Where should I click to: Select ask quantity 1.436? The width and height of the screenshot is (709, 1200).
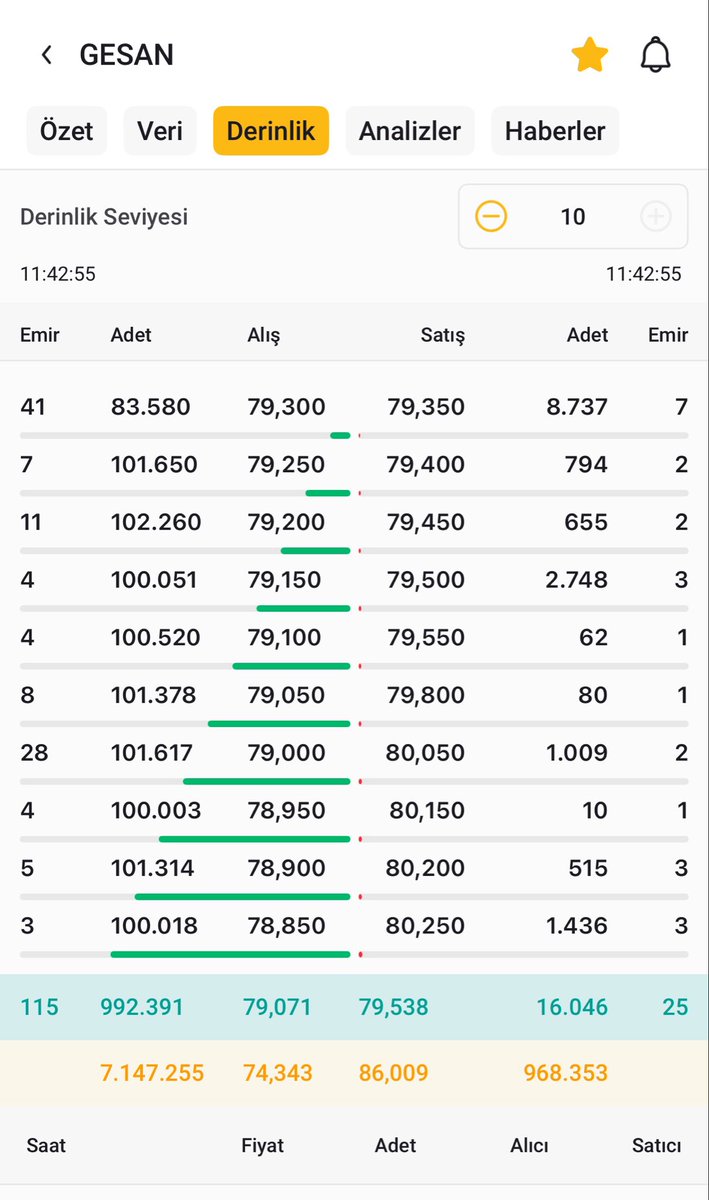coord(577,926)
